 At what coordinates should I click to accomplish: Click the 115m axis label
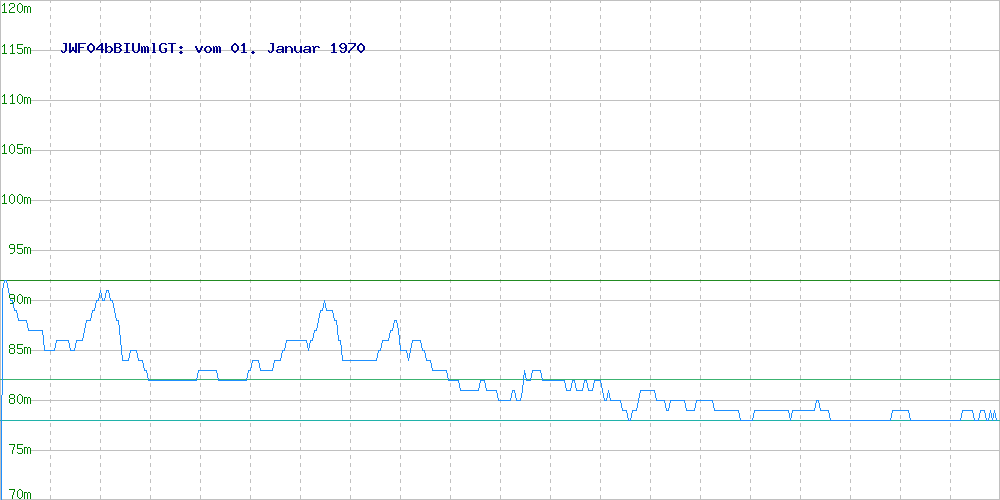click(17, 50)
